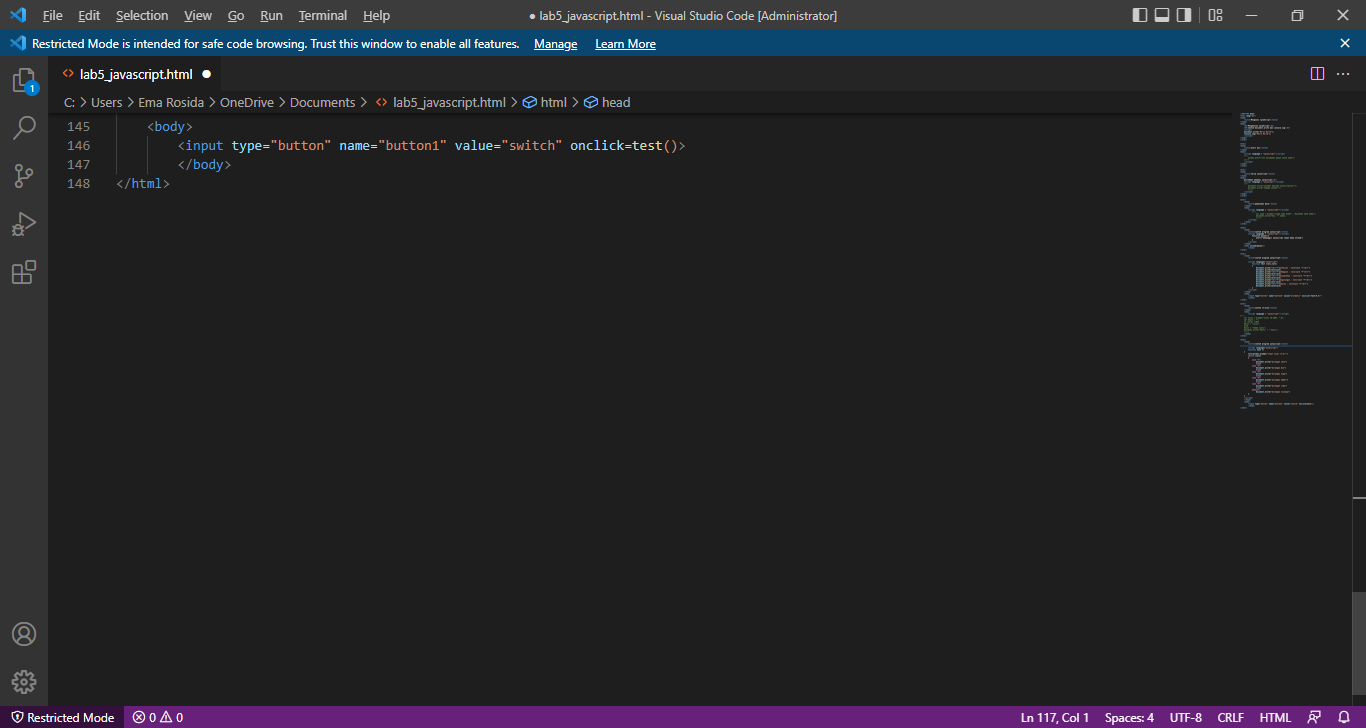Expand the OneDrive breadcrumb folder
Screen dimensions: 1366x728
click(x=247, y=102)
